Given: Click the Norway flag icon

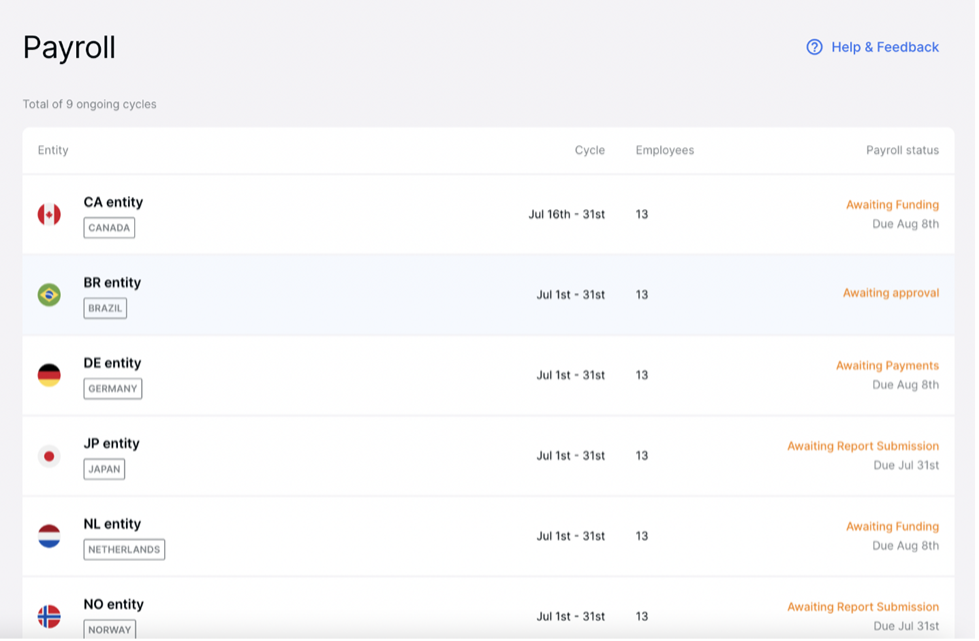Looking at the screenshot, I should [x=49, y=617].
